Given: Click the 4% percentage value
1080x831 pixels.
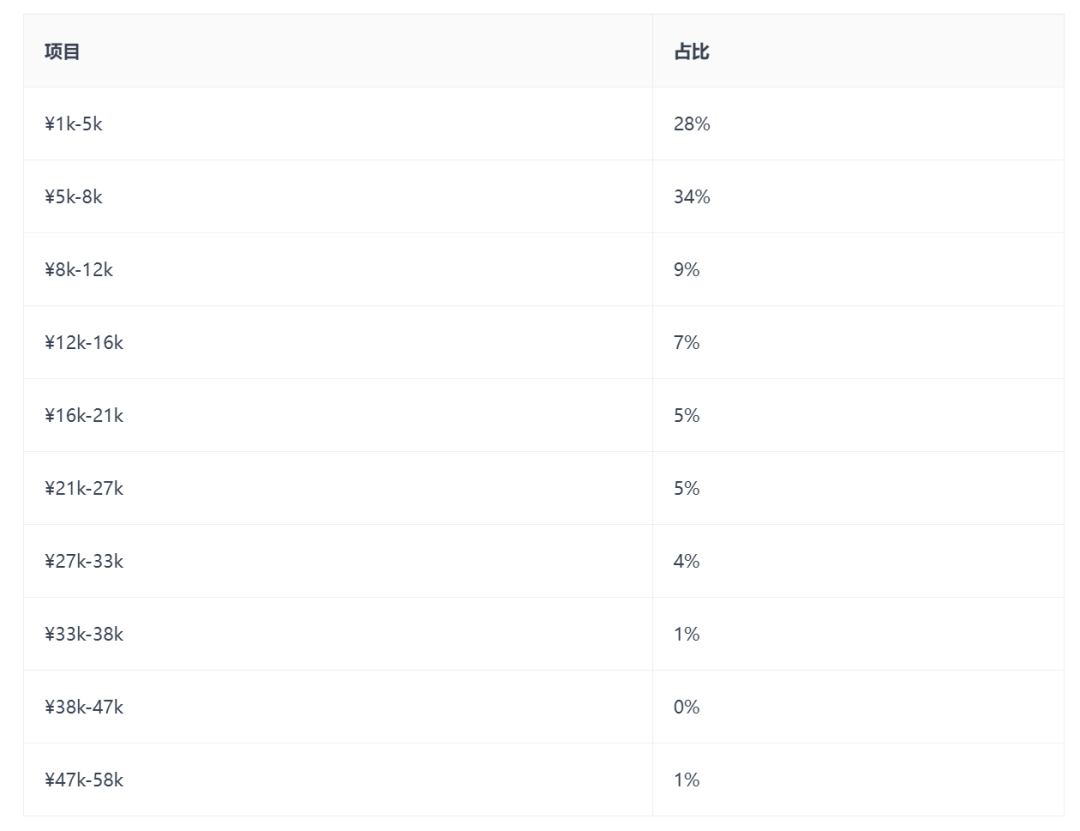Looking at the screenshot, I should [687, 562].
